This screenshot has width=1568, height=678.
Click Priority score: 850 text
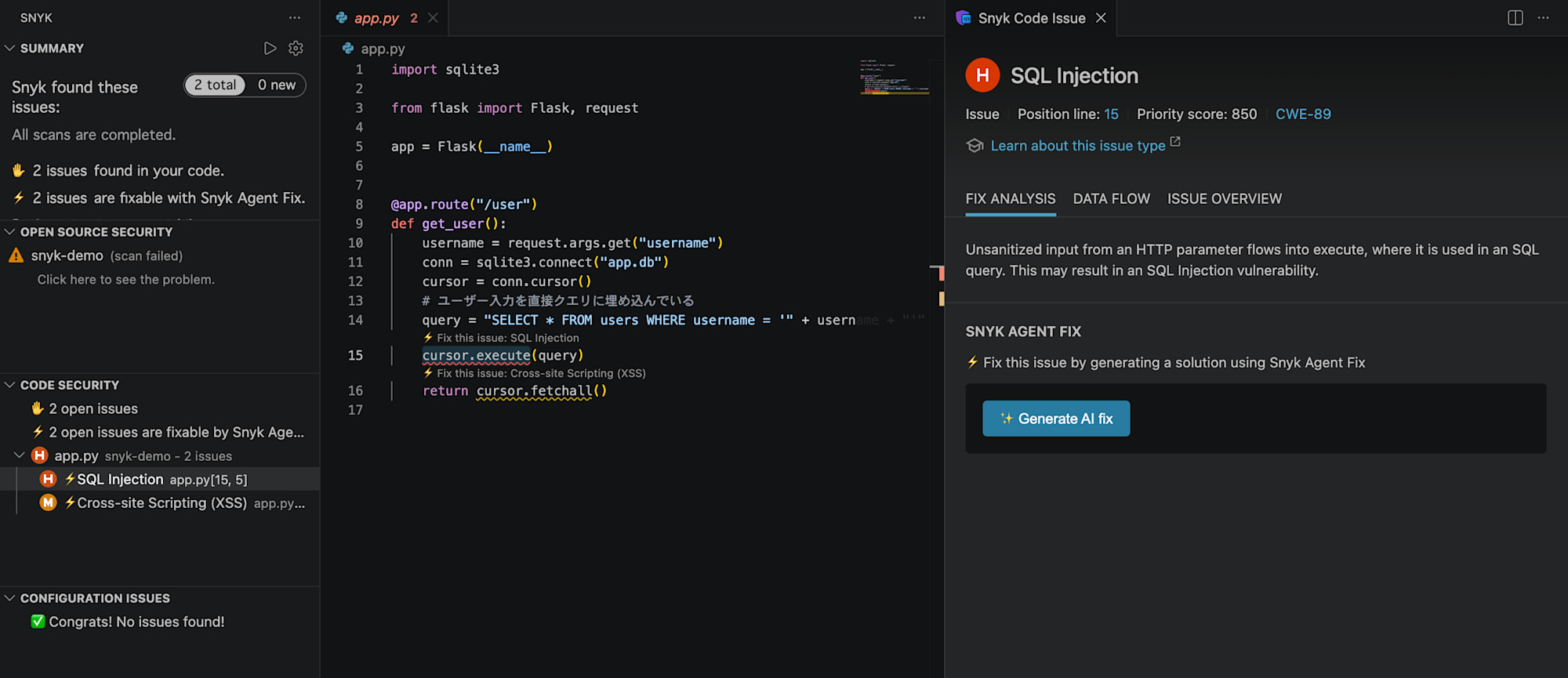1196,114
